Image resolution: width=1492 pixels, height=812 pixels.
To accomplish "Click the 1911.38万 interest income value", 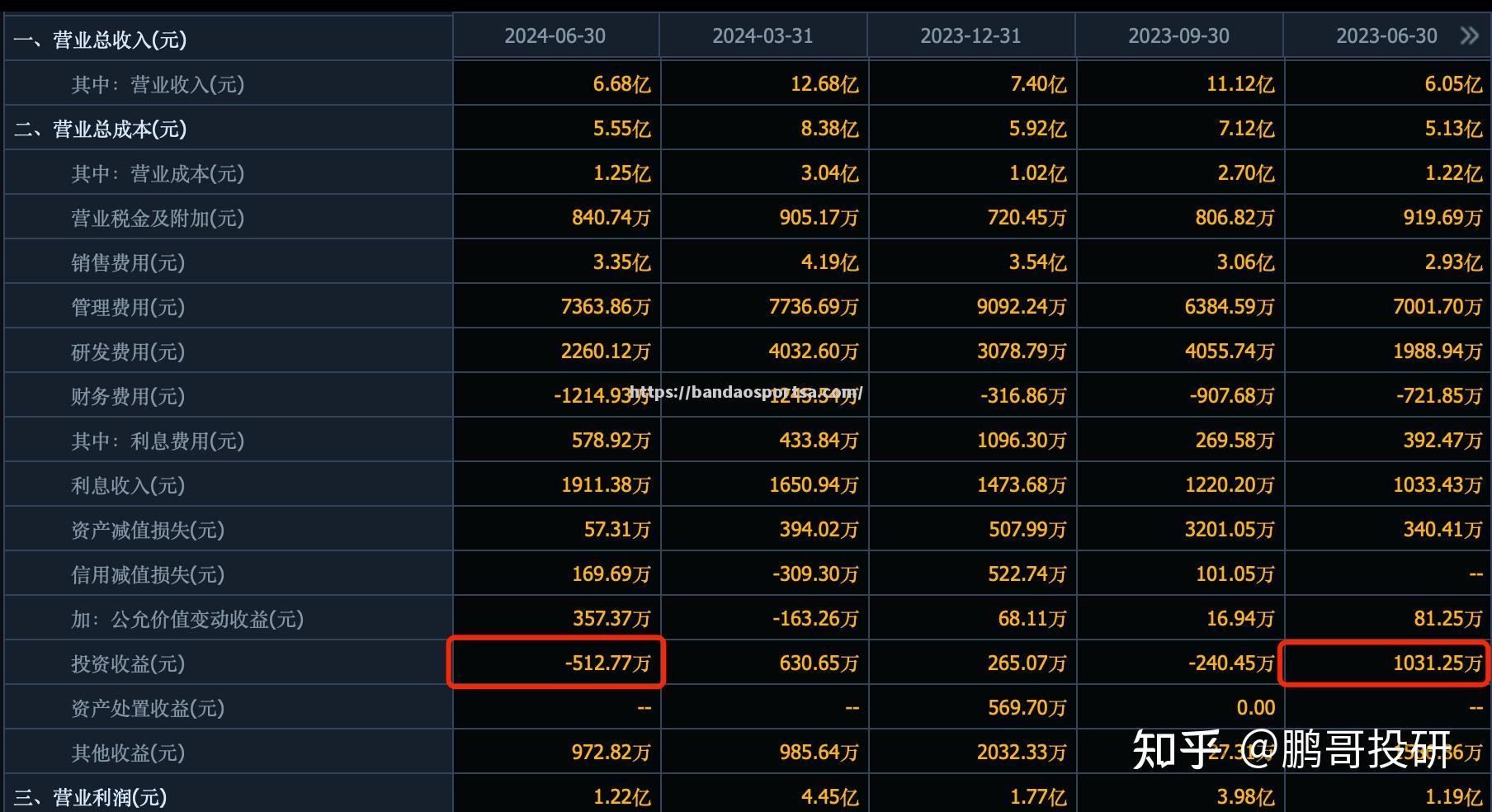I will point(606,485).
